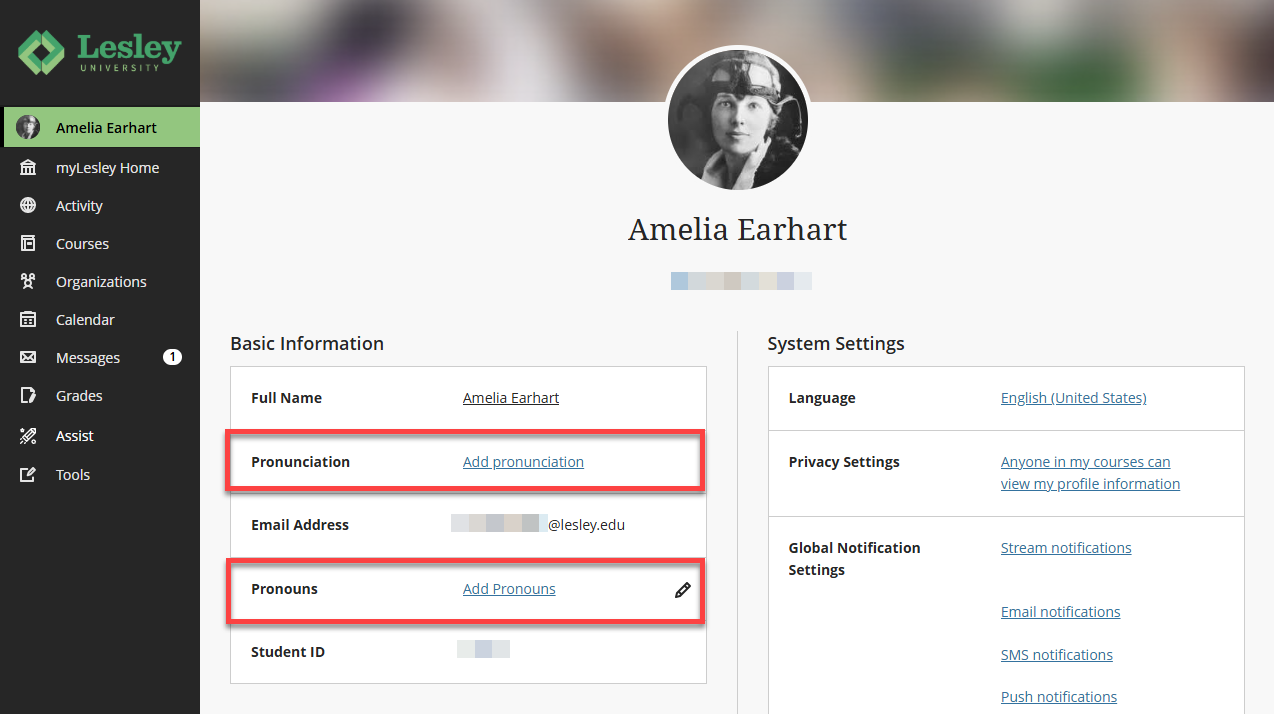This screenshot has height=714, width=1274.
Task: Click the large profile picture avatar
Action: click(738, 120)
